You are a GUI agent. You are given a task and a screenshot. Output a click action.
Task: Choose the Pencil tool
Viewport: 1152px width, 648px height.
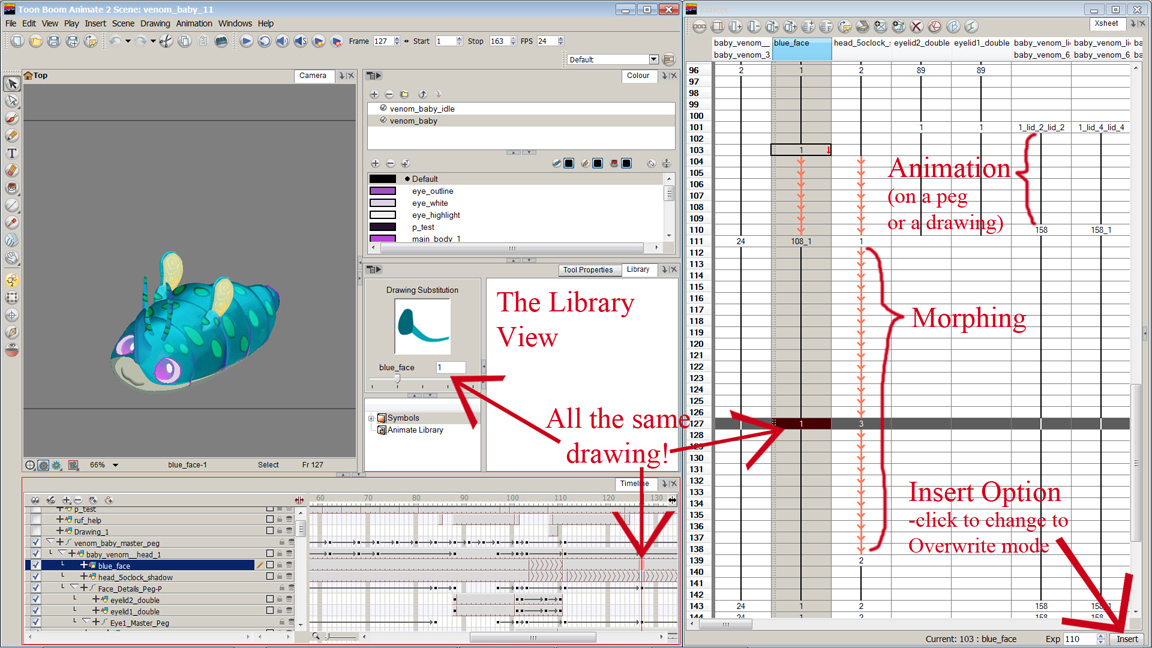[12, 136]
